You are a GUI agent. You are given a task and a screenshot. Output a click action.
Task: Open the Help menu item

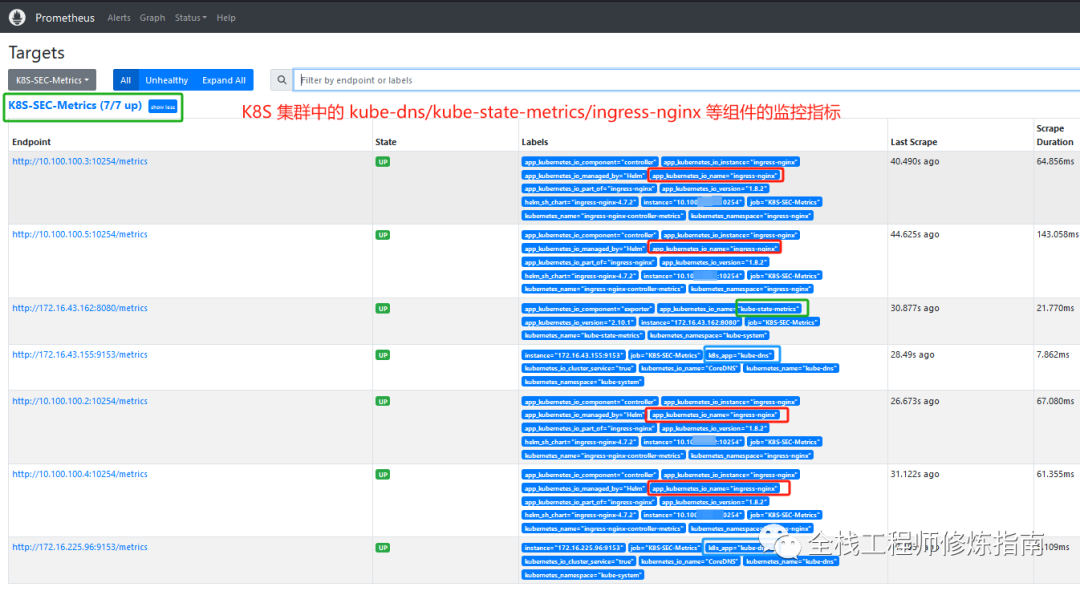(x=226, y=18)
